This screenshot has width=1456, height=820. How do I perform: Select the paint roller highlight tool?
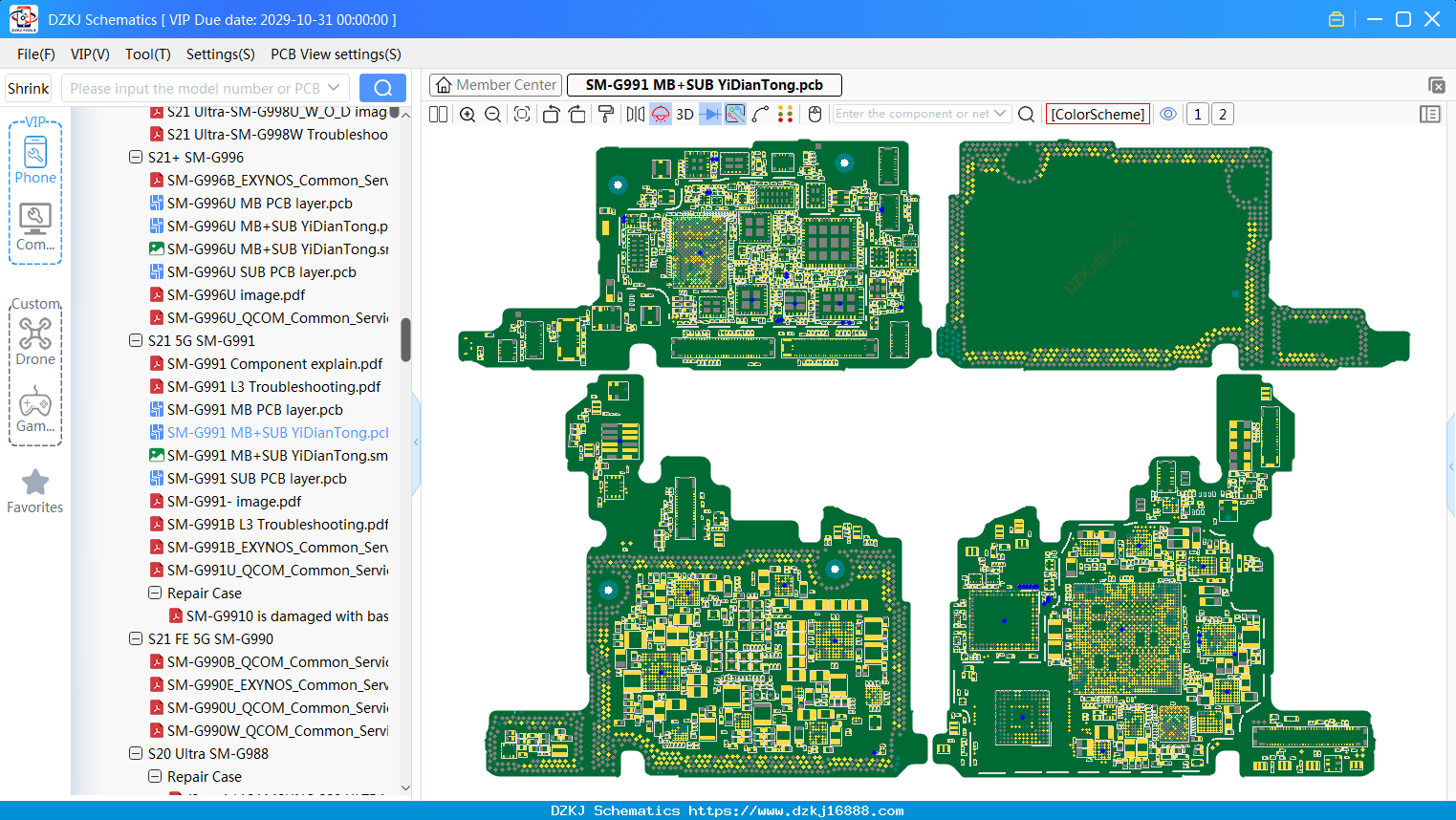[606, 115]
